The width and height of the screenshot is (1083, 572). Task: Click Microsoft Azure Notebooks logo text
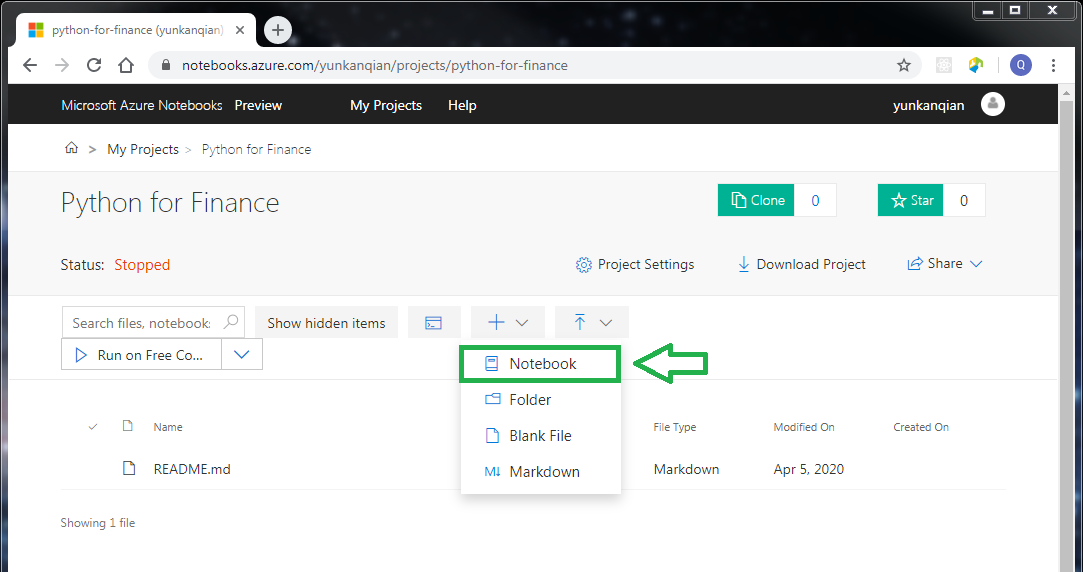[x=142, y=105]
